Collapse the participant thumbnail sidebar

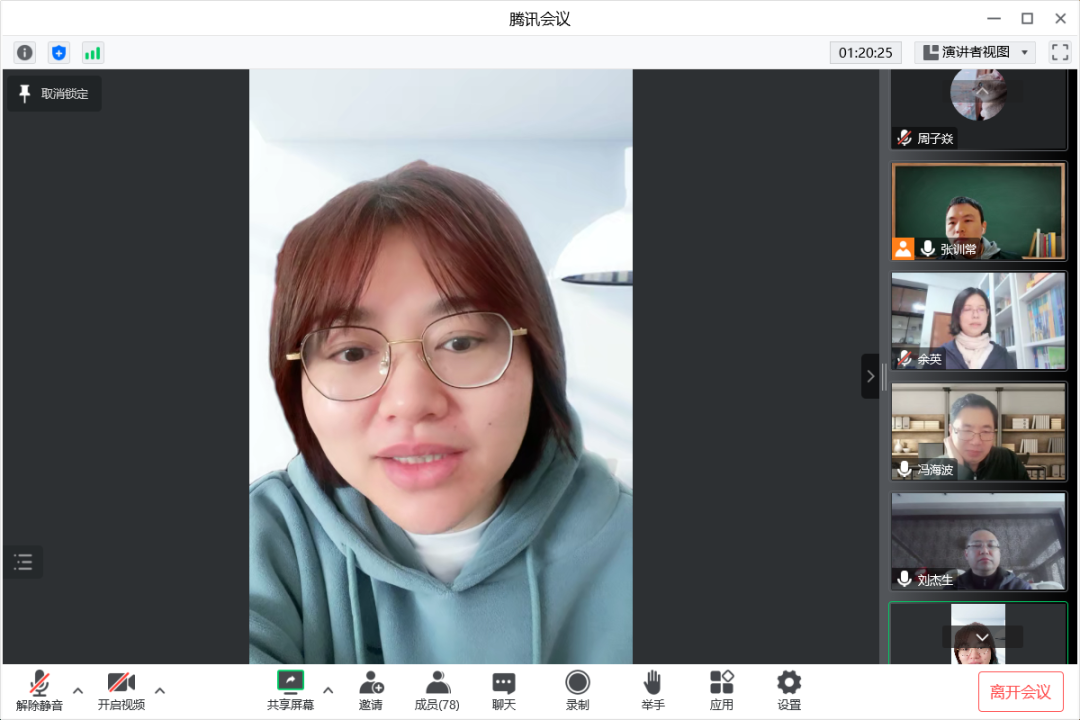870,376
